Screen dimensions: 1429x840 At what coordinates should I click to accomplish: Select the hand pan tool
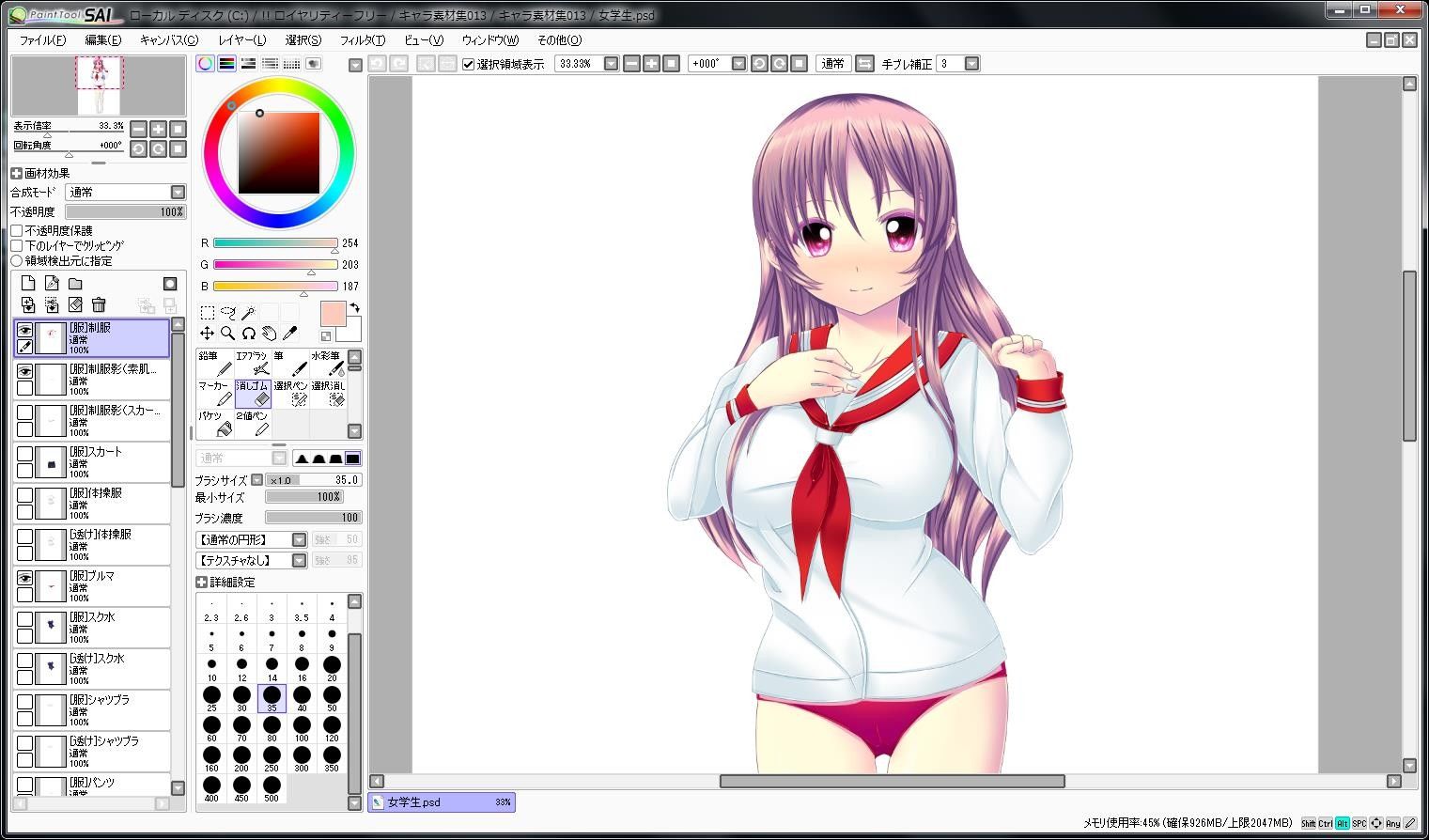pos(270,334)
